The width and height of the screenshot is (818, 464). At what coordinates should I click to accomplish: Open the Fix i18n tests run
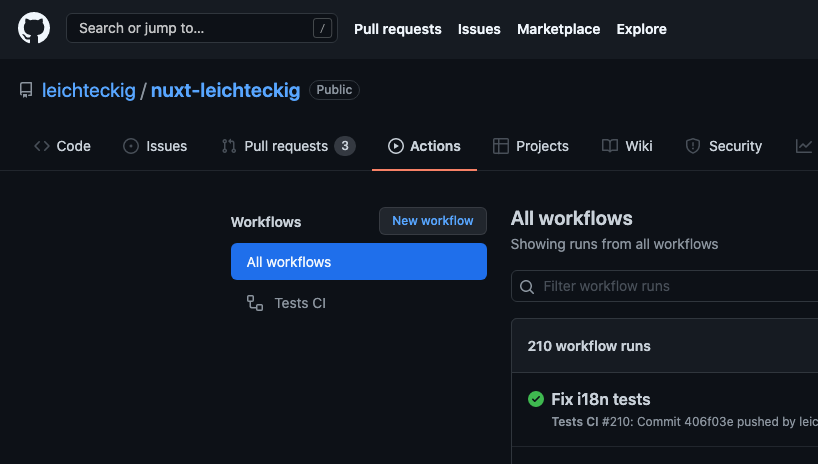tap(600, 399)
